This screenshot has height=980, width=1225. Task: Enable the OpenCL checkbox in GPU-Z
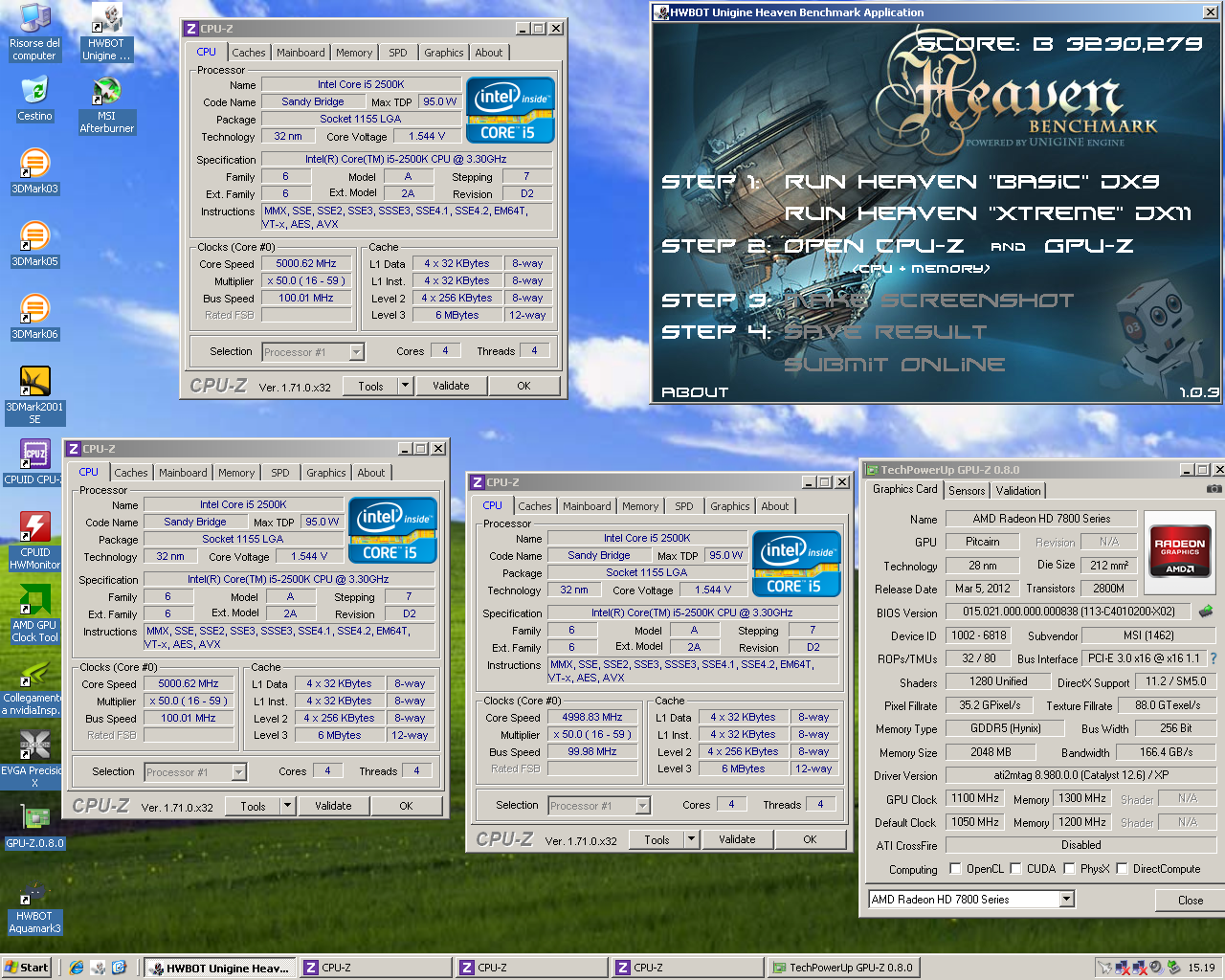point(955,869)
